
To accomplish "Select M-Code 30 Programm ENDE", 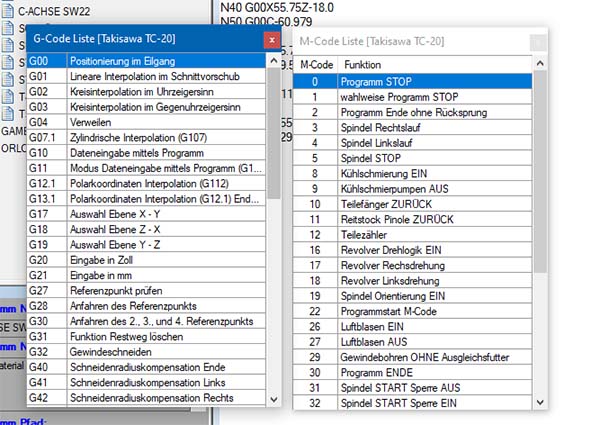I will pyautogui.click(x=412, y=372).
